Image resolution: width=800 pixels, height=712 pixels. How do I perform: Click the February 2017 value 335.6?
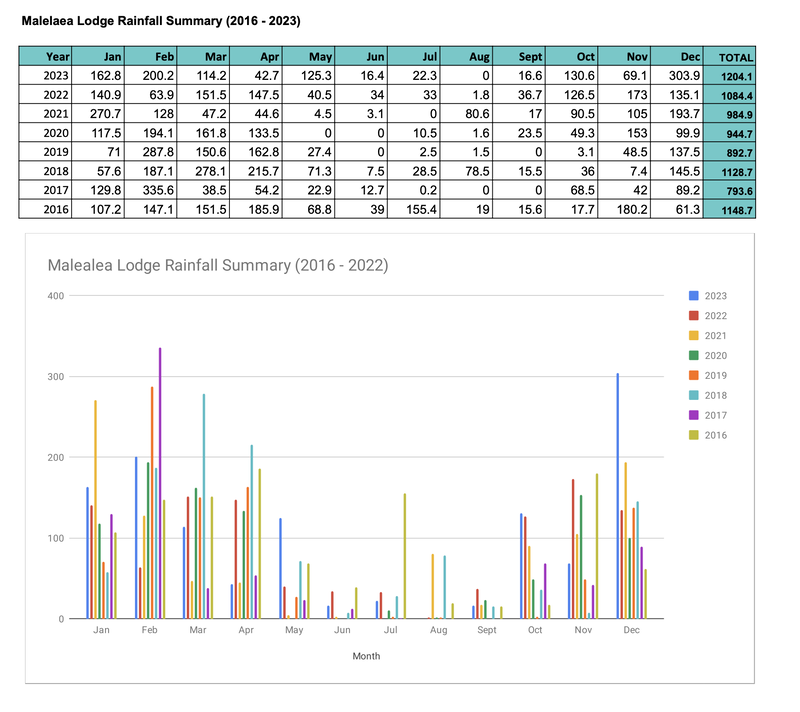click(x=151, y=190)
